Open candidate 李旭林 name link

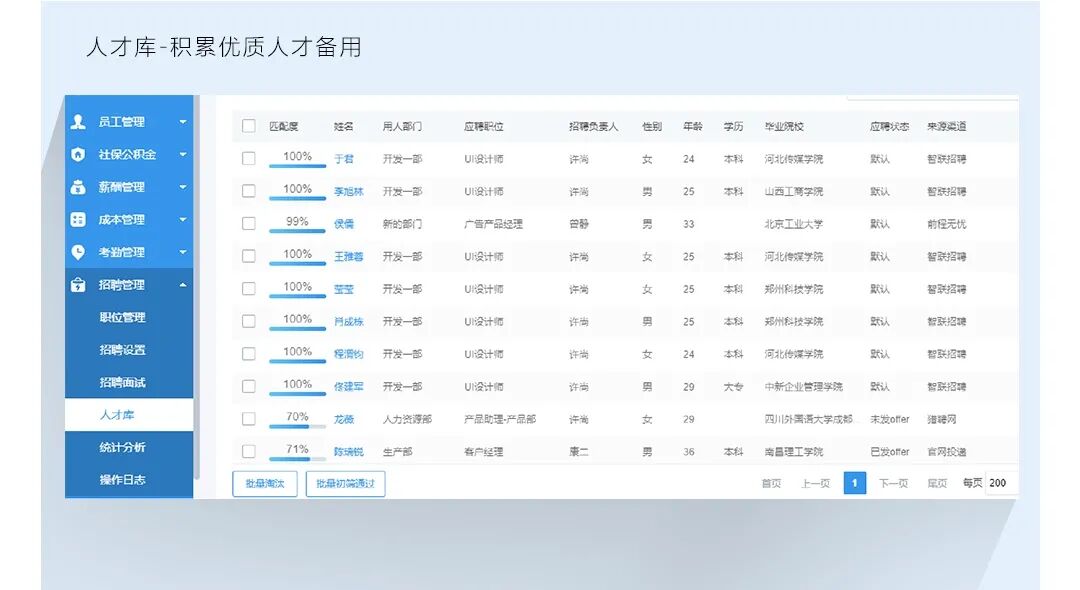pos(349,191)
